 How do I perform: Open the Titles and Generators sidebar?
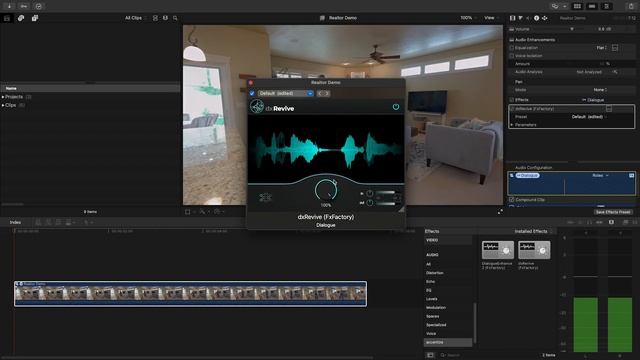pos(35,18)
